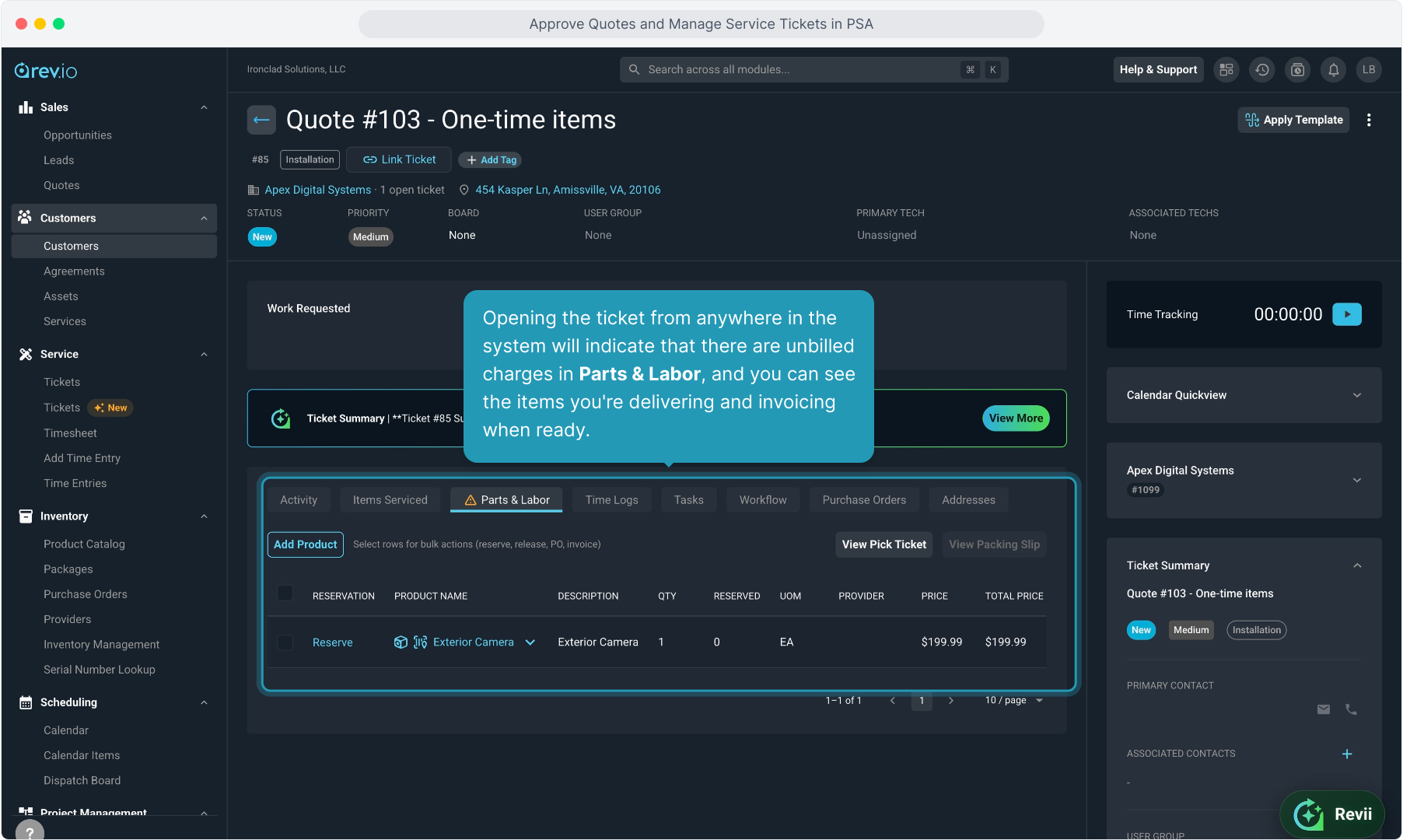The image size is (1403, 840).
Task: Add a tag with Add Tag
Action: pos(490,160)
